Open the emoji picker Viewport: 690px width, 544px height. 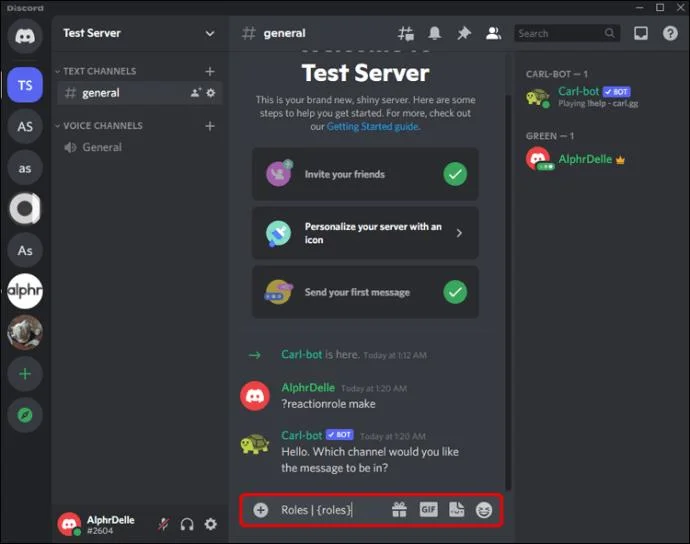[484, 510]
